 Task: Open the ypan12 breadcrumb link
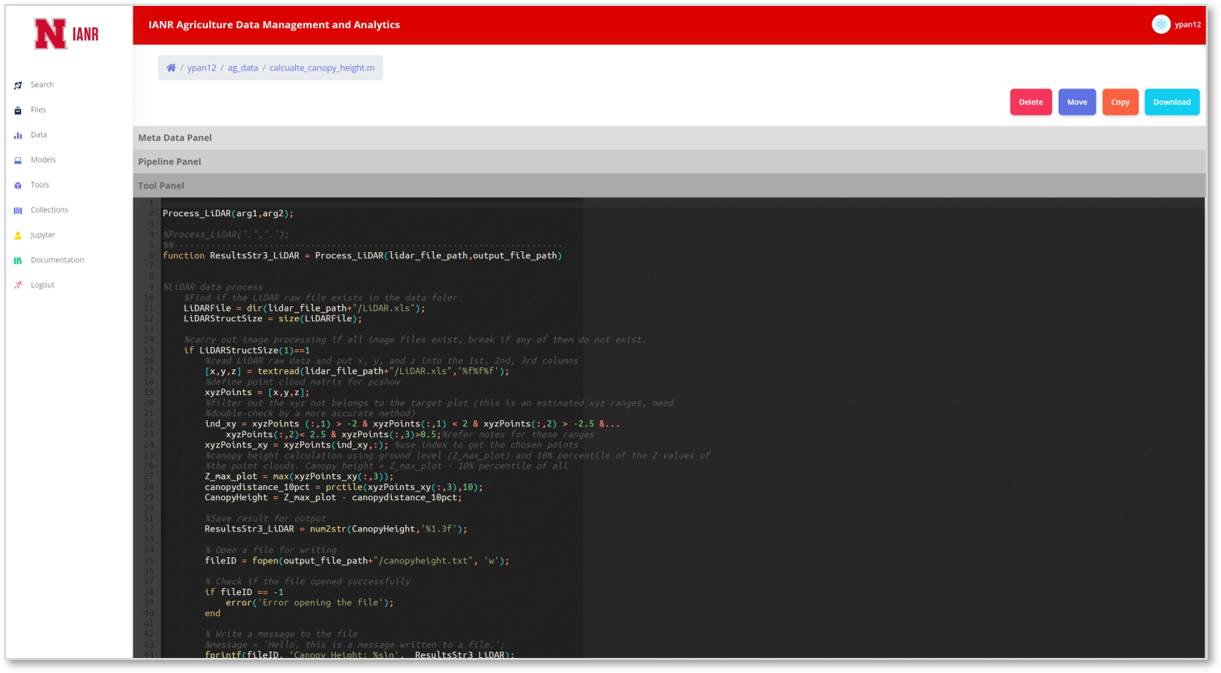coord(201,68)
